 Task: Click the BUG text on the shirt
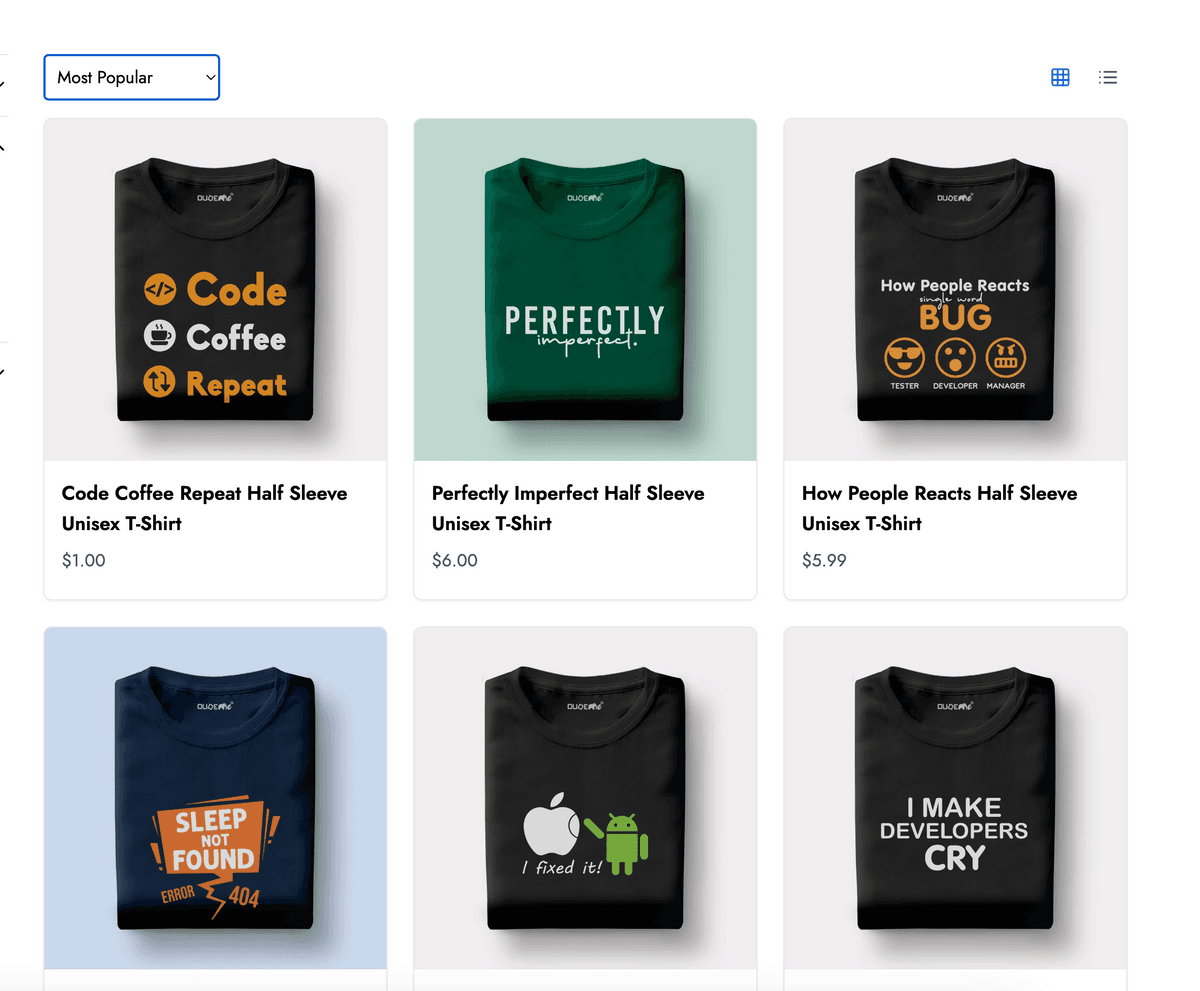click(955, 317)
